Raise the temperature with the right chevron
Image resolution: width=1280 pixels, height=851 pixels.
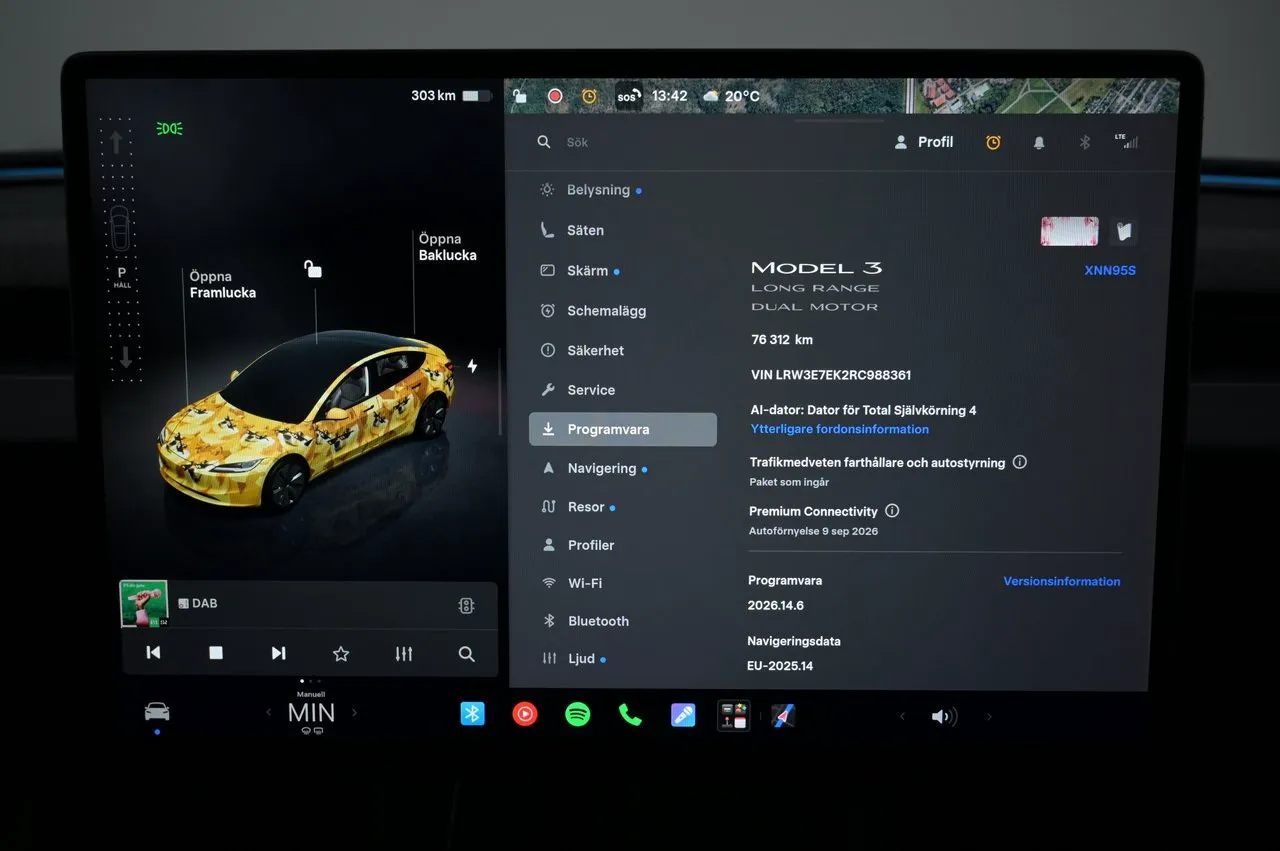(x=354, y=713)
